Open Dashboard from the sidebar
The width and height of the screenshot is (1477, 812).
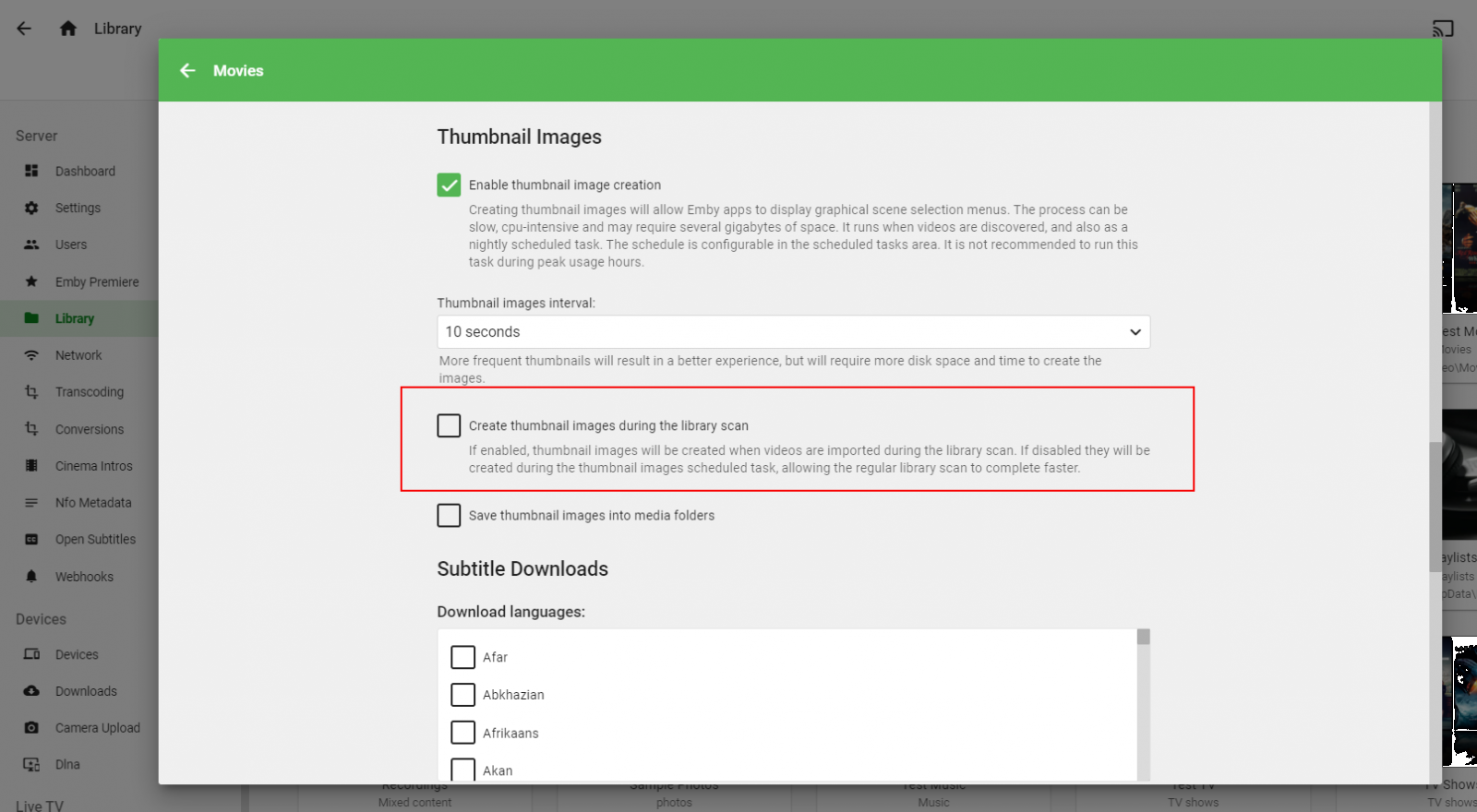[x=85, y=171]
